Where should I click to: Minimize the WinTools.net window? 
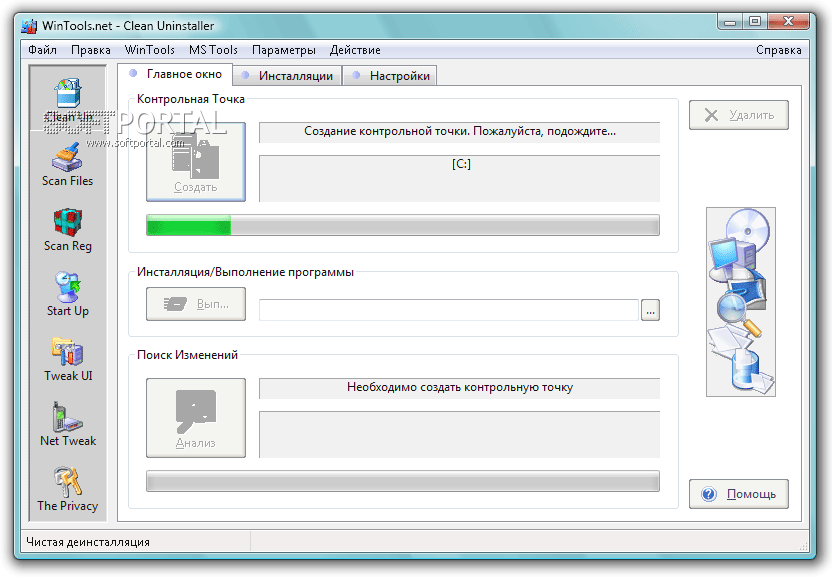[x=730, y=22]
